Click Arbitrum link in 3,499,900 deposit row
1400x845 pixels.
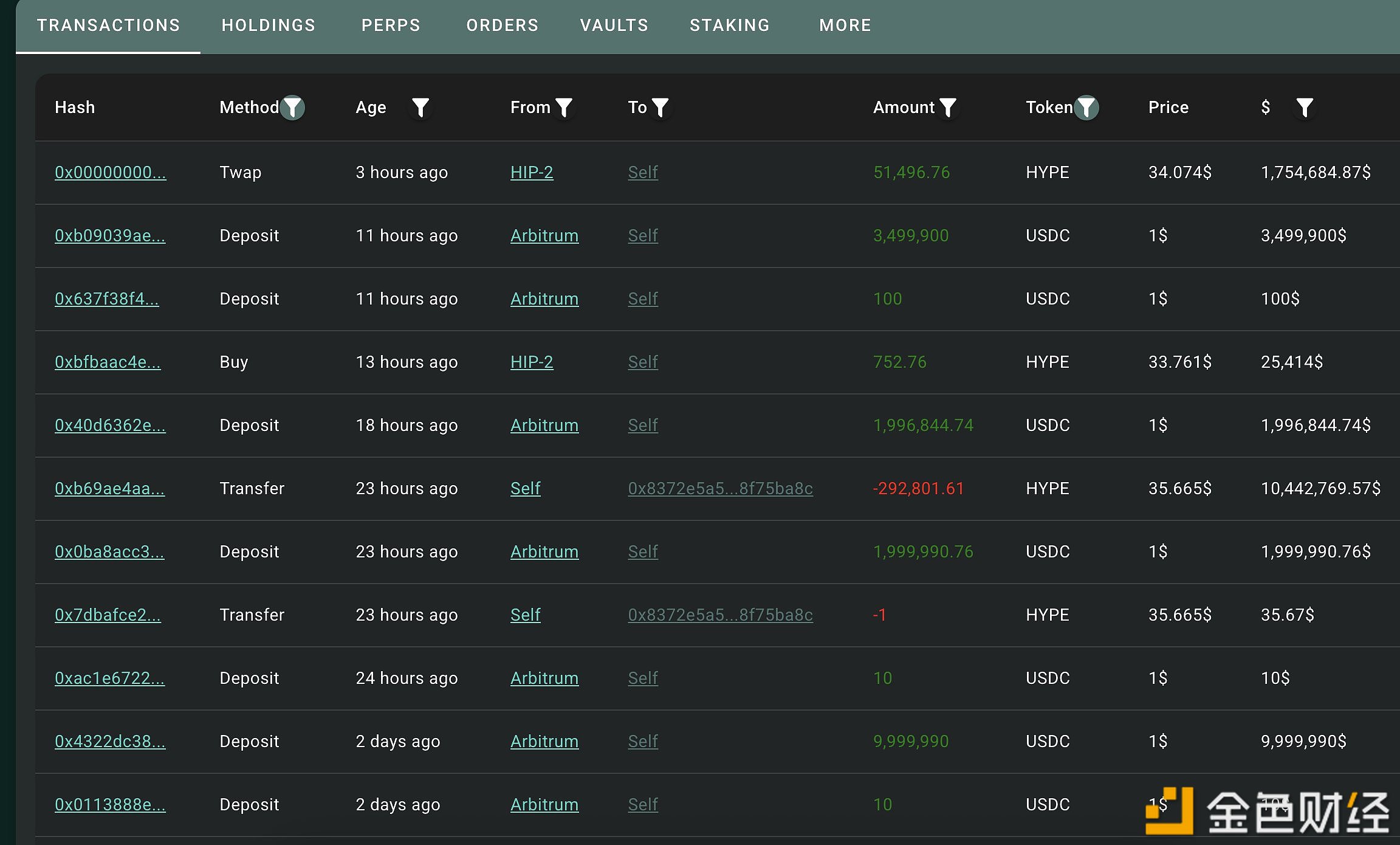coord(544,236)
